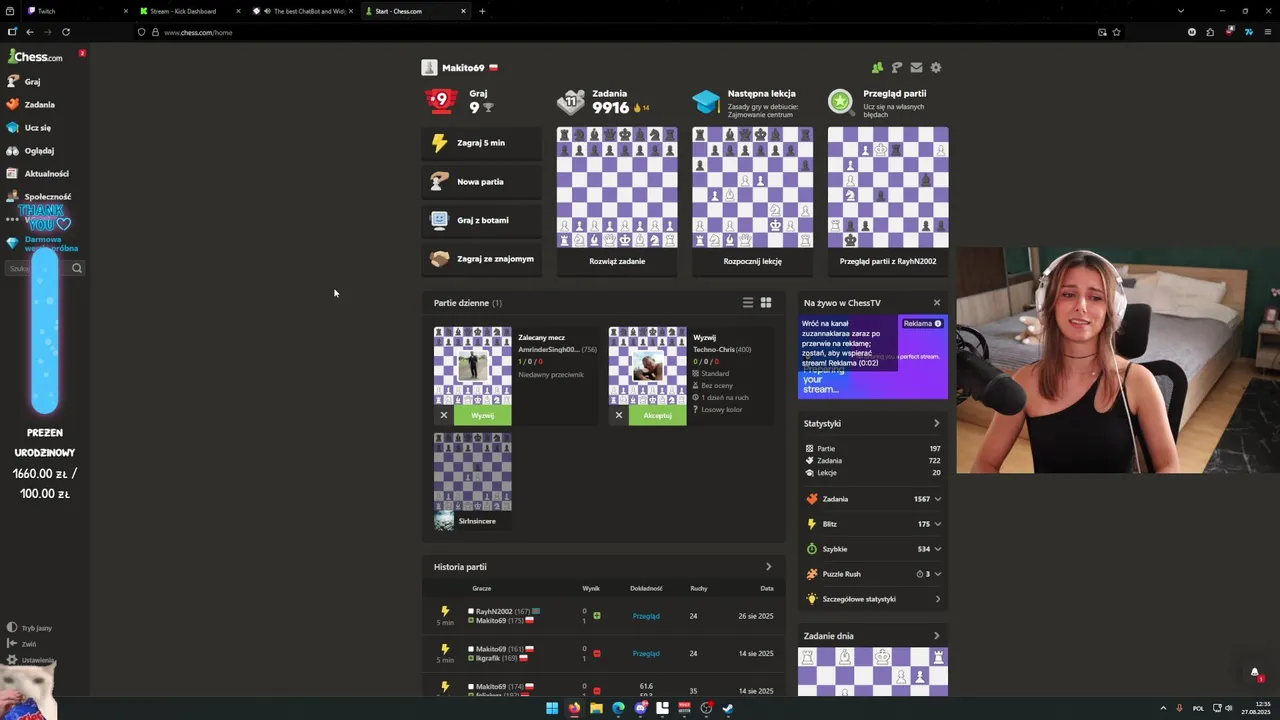The width and height of the screenshot is (1280, 720).
Task: Close the Na żywo w ChessTV panel
Action: 937,303
